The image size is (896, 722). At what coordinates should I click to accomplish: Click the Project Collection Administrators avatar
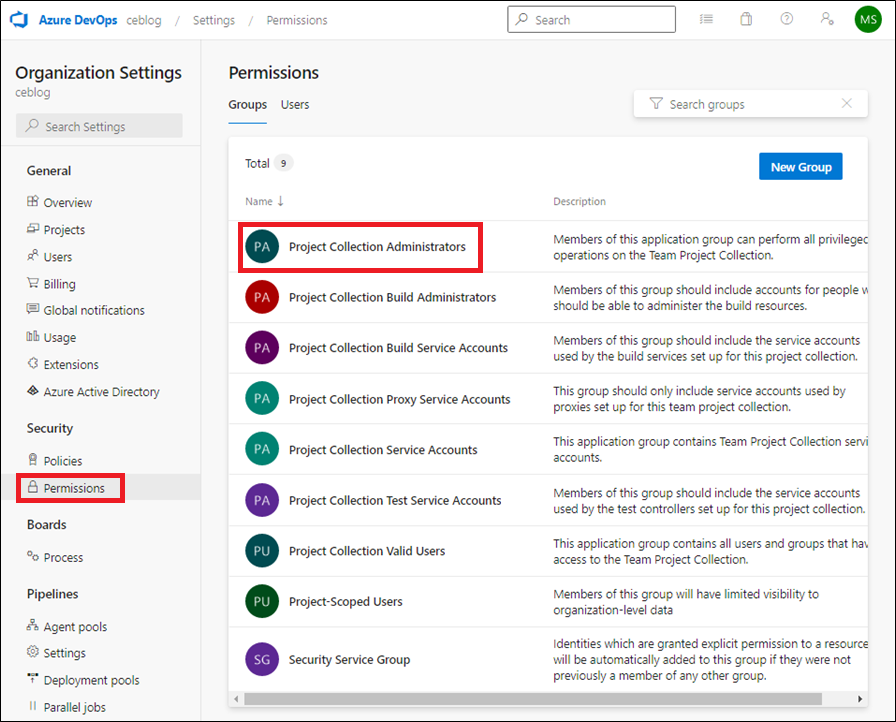click(262, 247)
